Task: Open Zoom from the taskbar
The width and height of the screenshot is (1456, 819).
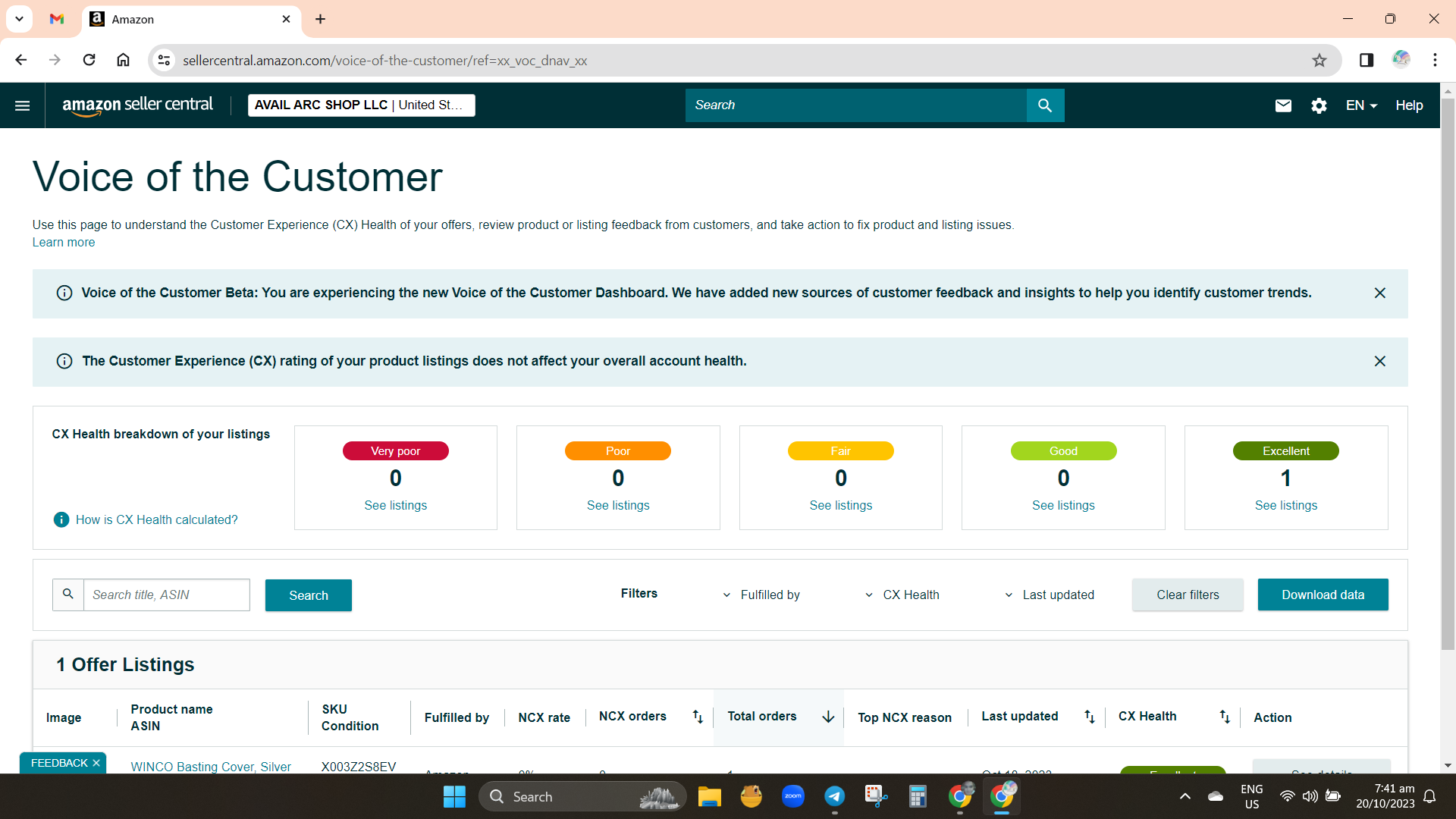Action: click(793, 796)
